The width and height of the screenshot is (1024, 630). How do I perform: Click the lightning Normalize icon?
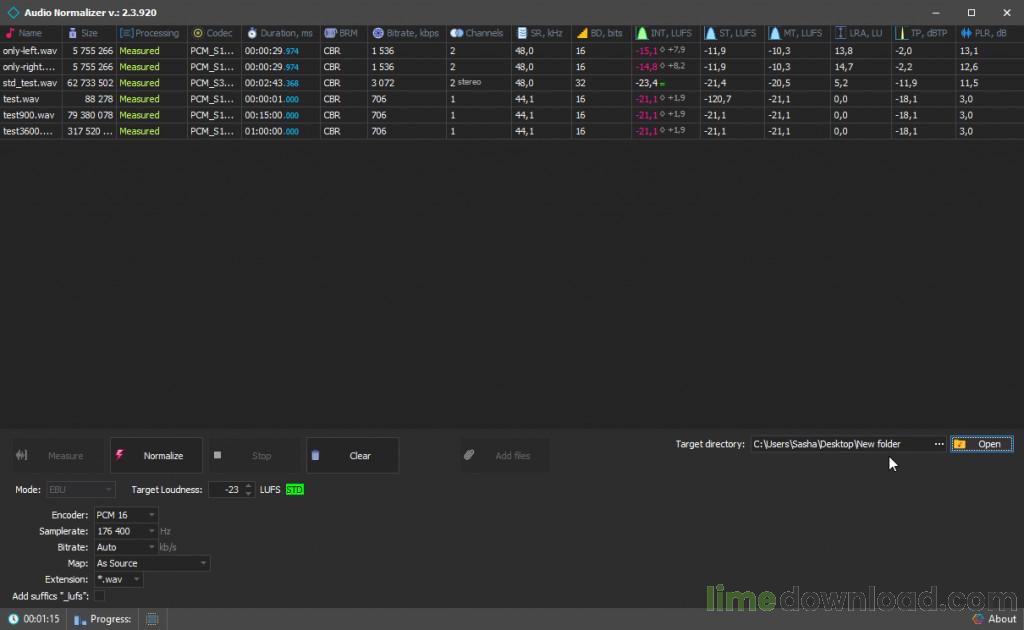pyautogui.click(x=120, y=455)
